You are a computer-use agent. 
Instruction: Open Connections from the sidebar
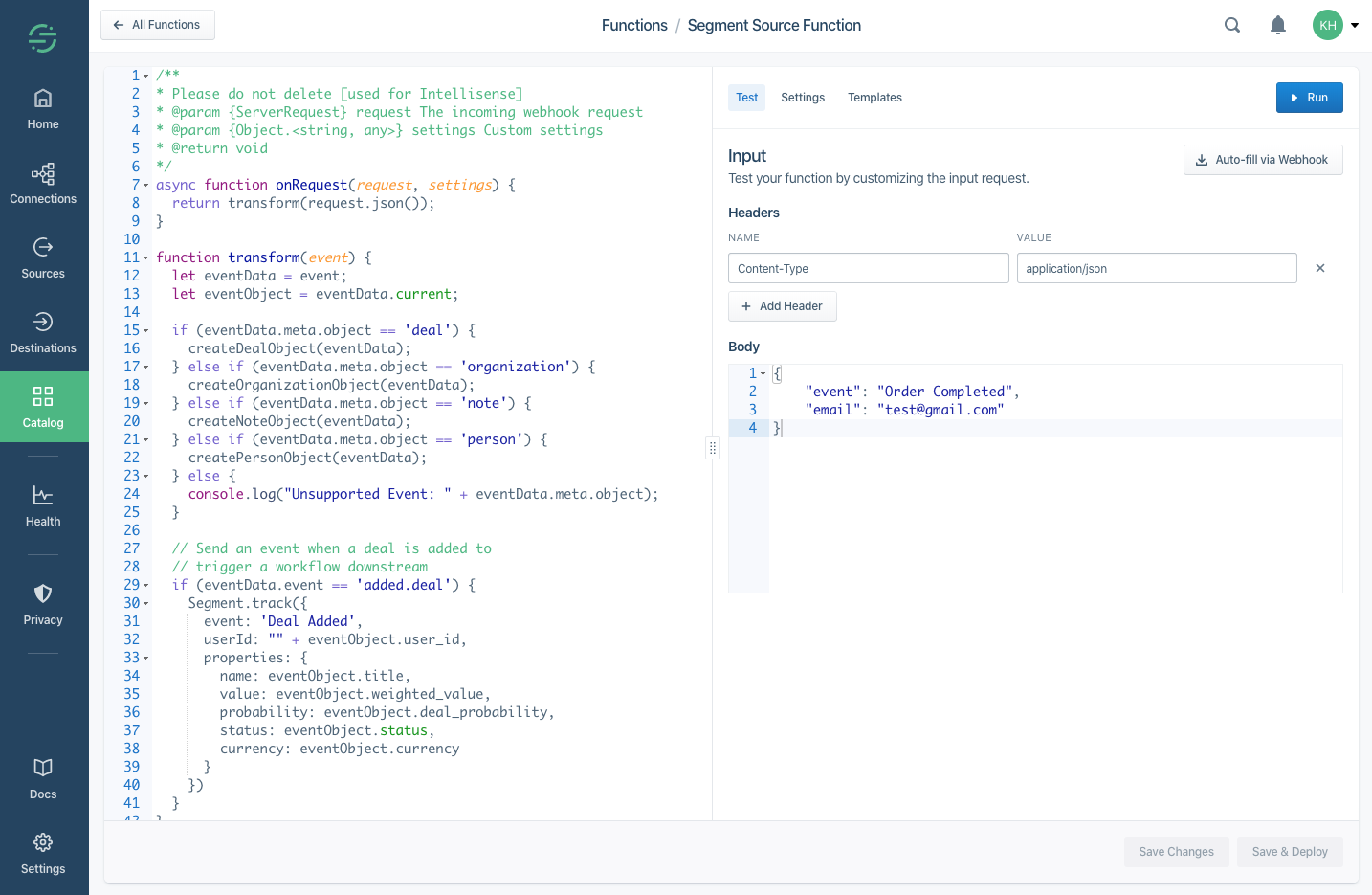[42, 184]
